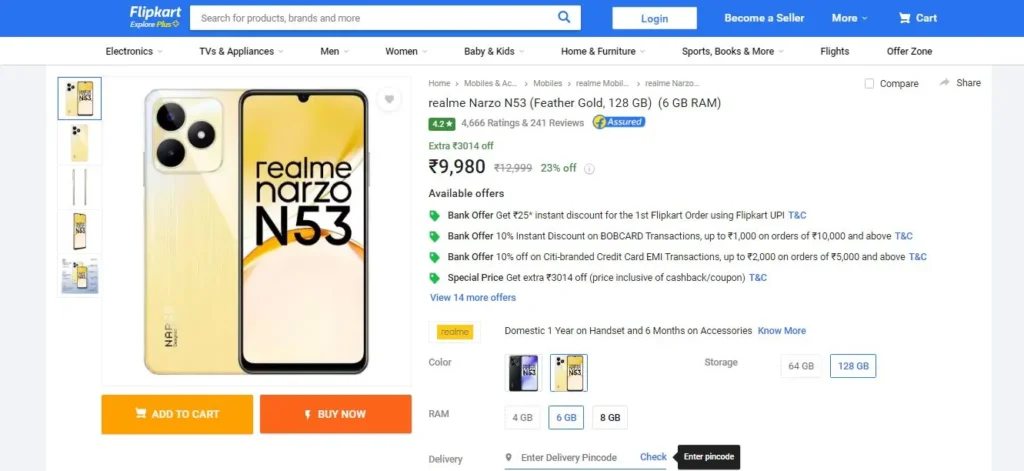Select 8 GB RAM option

pos(610,417)
